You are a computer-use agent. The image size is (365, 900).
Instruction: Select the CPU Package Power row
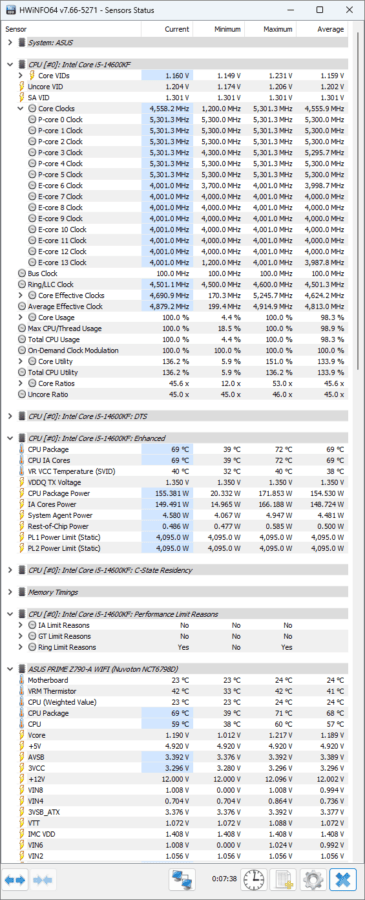point(175,494)
